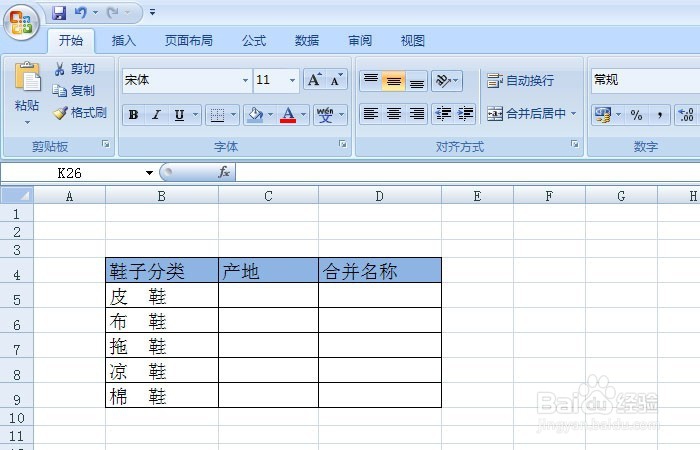Expand the 粘贴 options arrow
Viewport: 700px width, 450px height.
point(27,122)
